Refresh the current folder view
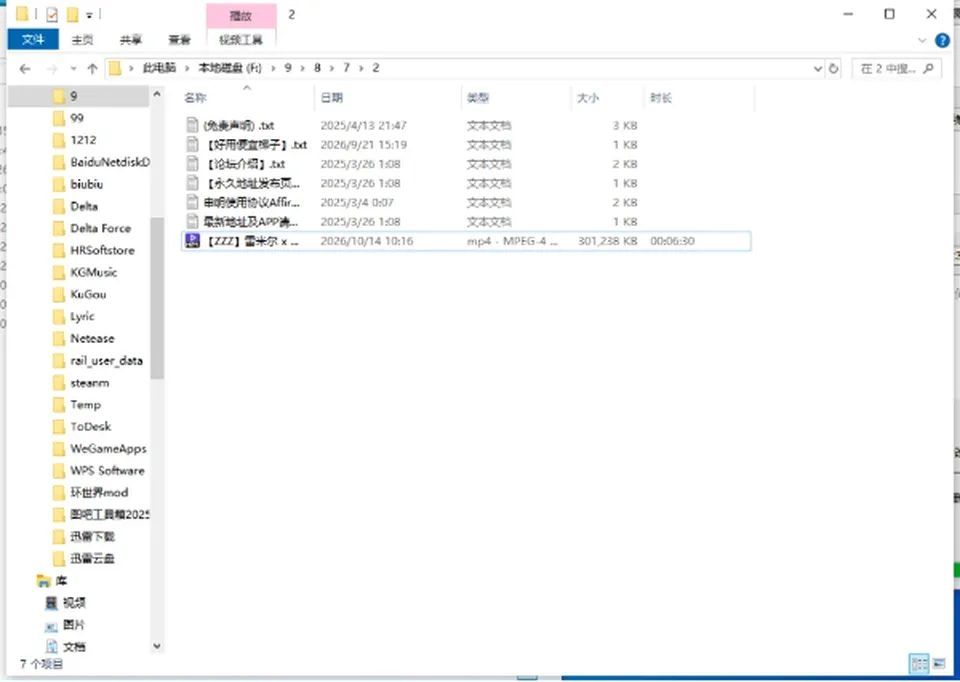Image resolution: width=960 pixels, height=682 pixels. tap(833, 69)
